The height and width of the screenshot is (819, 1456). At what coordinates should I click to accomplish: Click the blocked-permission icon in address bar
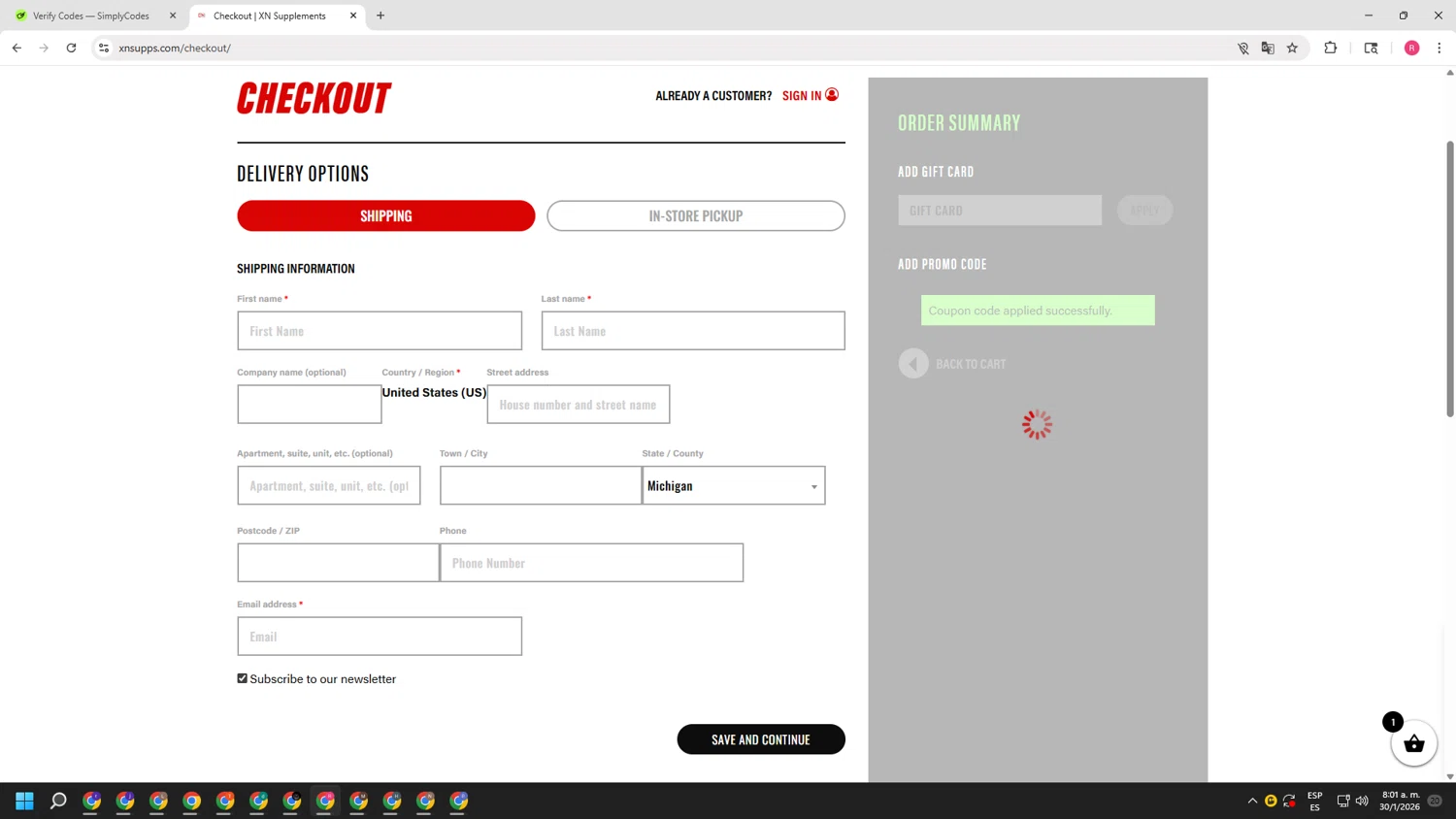1243,48
